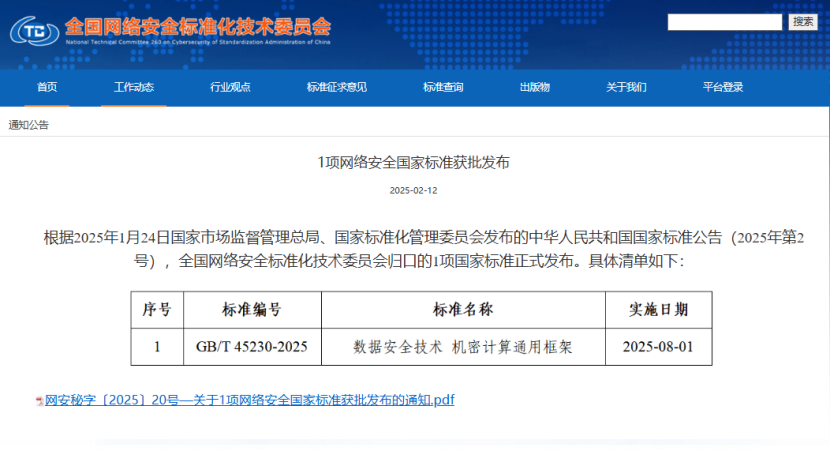
Task: Select the GB/T 45230-2025 table cell
Action: pyautogui.click(x=252, y=347)
